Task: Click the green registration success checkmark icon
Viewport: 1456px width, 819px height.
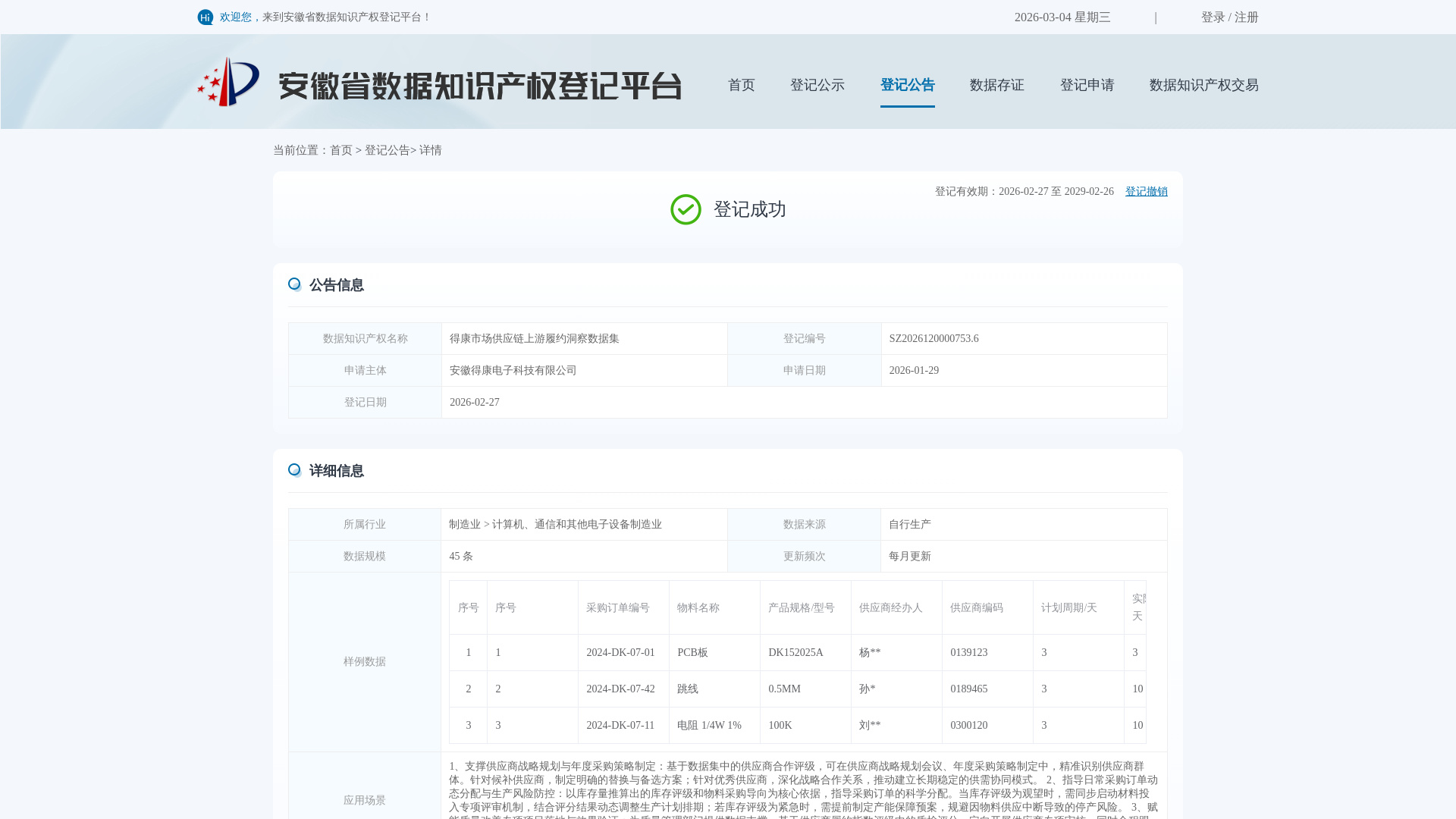Action: [686, 209]
